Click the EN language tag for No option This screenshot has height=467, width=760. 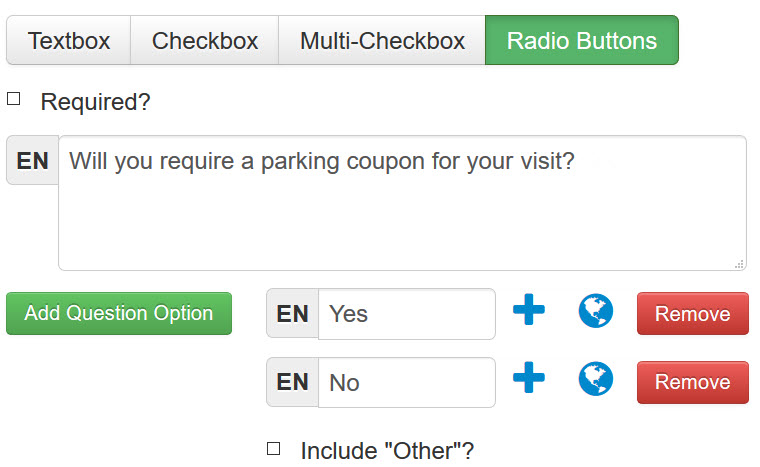(292, 382)
